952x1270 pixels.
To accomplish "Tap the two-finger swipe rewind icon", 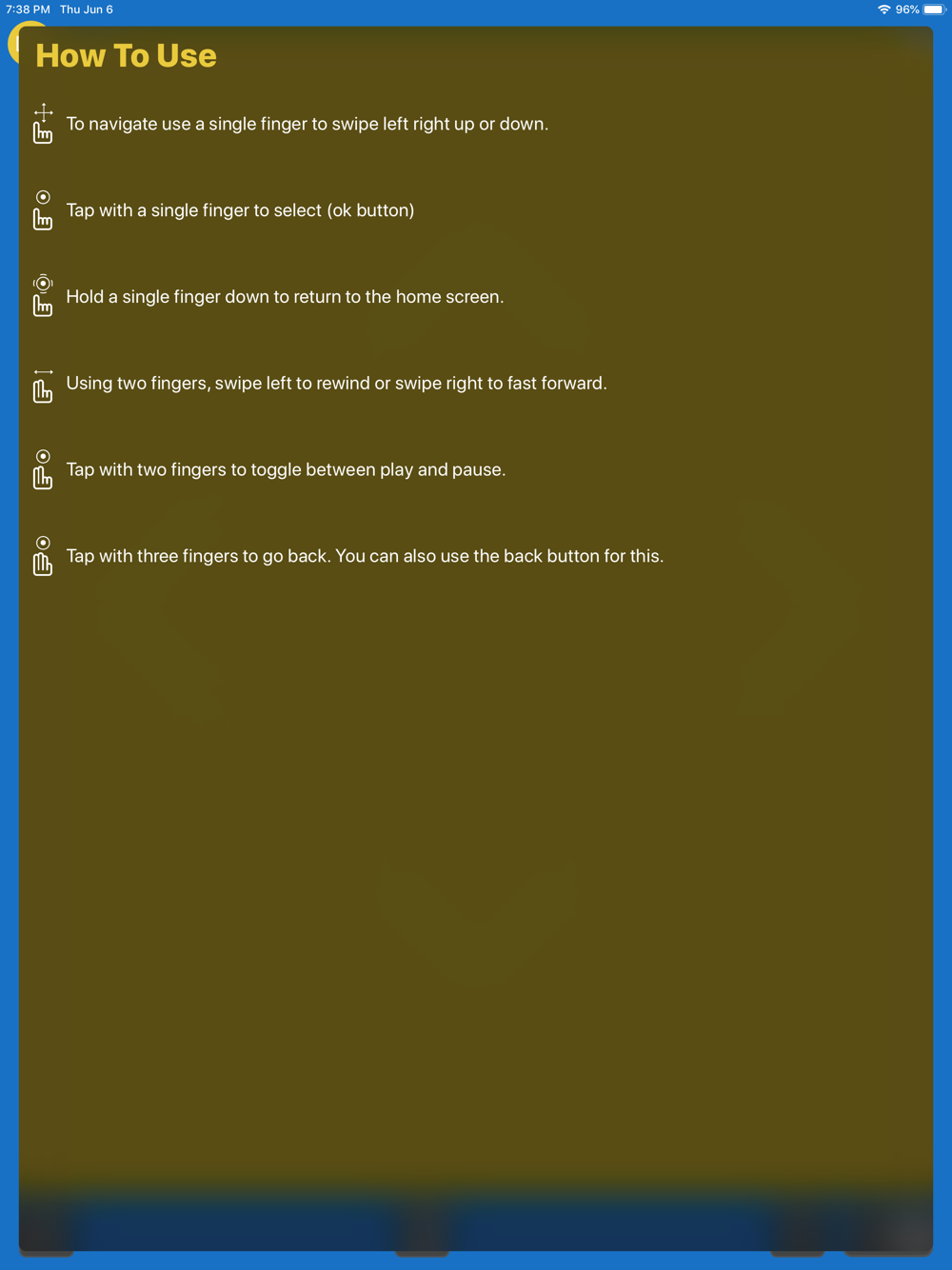I will pyautogui.click(x=43, y=384).
